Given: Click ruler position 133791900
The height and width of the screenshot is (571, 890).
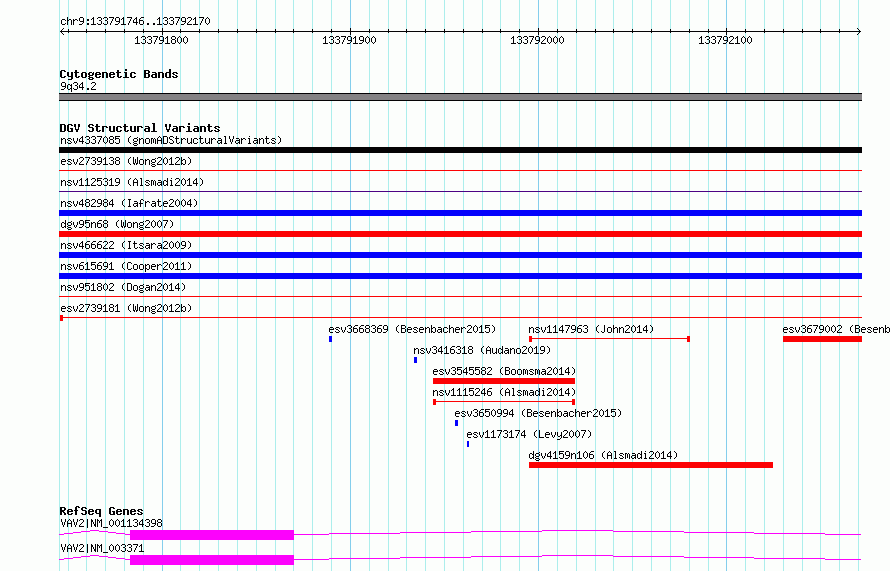Looking at the screenshot, I should tap(349, 40).
